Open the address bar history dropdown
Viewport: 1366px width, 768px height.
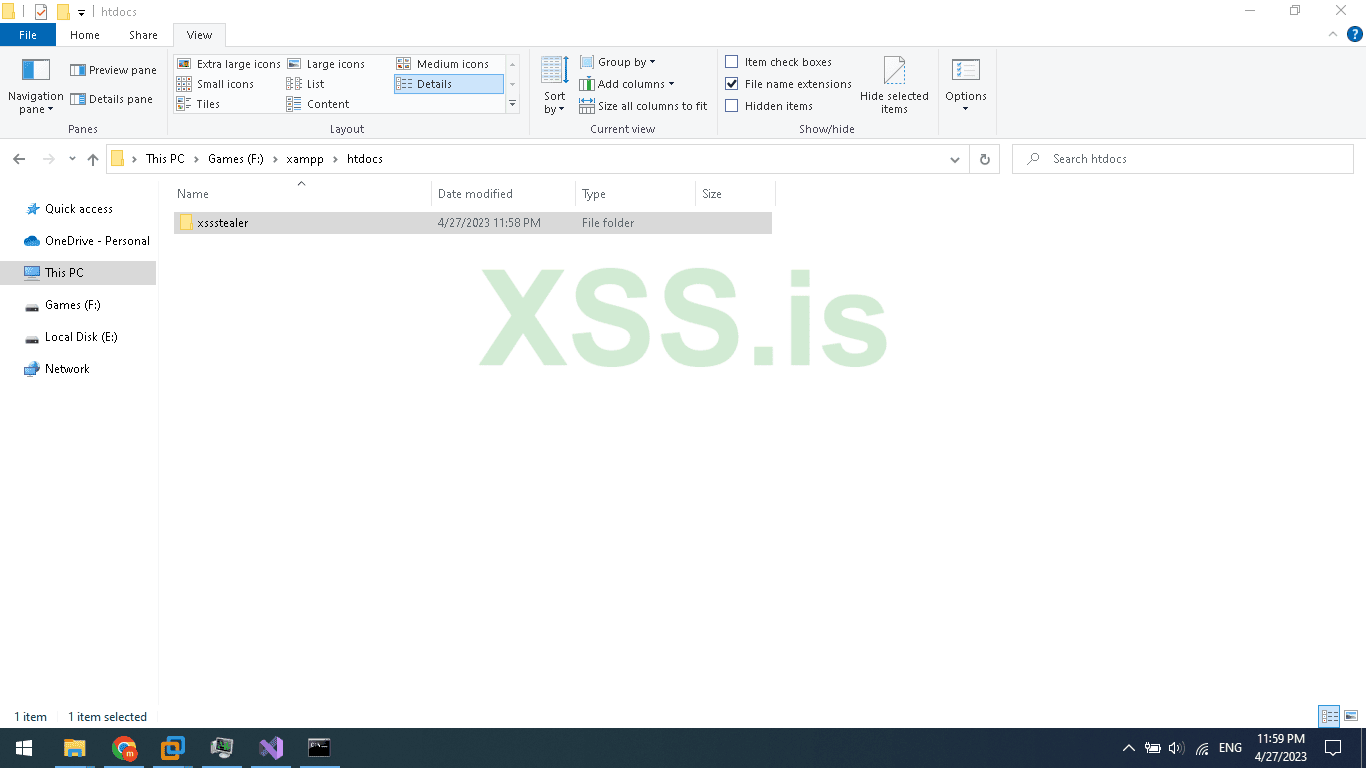(955, 159)
